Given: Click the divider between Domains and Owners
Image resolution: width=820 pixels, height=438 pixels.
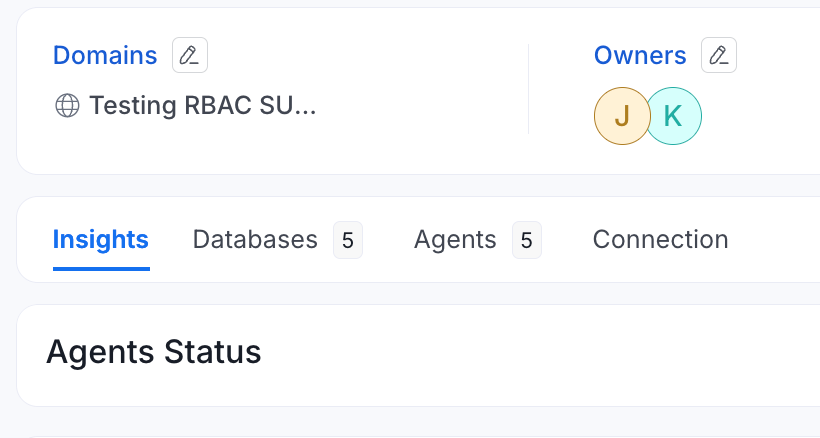Looking at the screenshot, I should tap(528, 89).
